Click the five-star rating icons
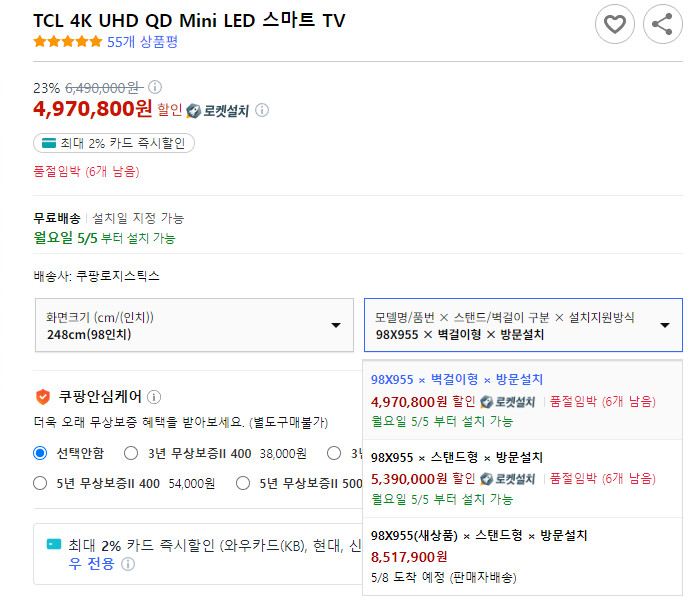Screen dimensions: 693x606 [x=68, y=42]
